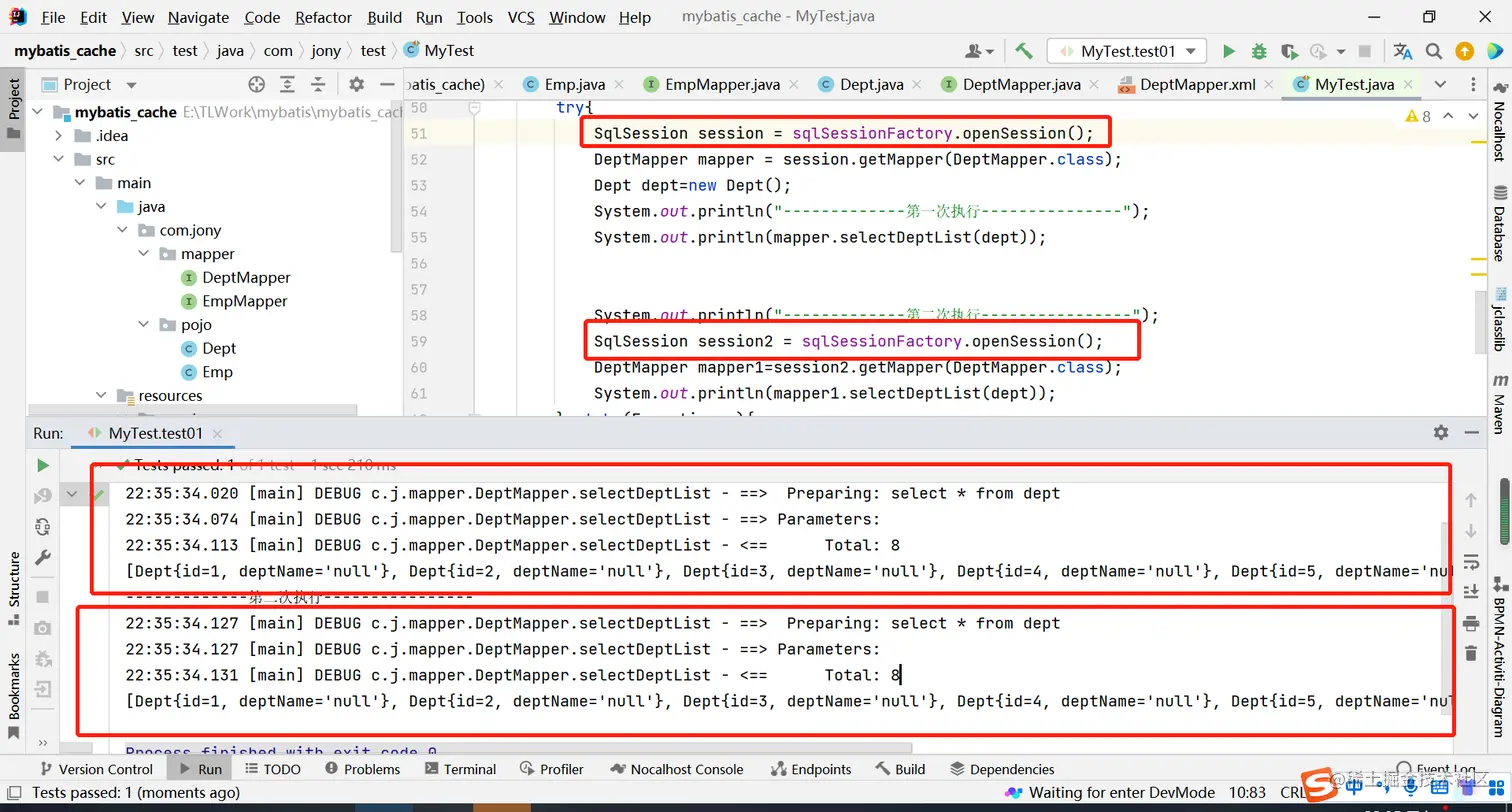Click the wrench icon in the Run panel
This screenshot has height=812, width=1512.
tap(42, 558)
